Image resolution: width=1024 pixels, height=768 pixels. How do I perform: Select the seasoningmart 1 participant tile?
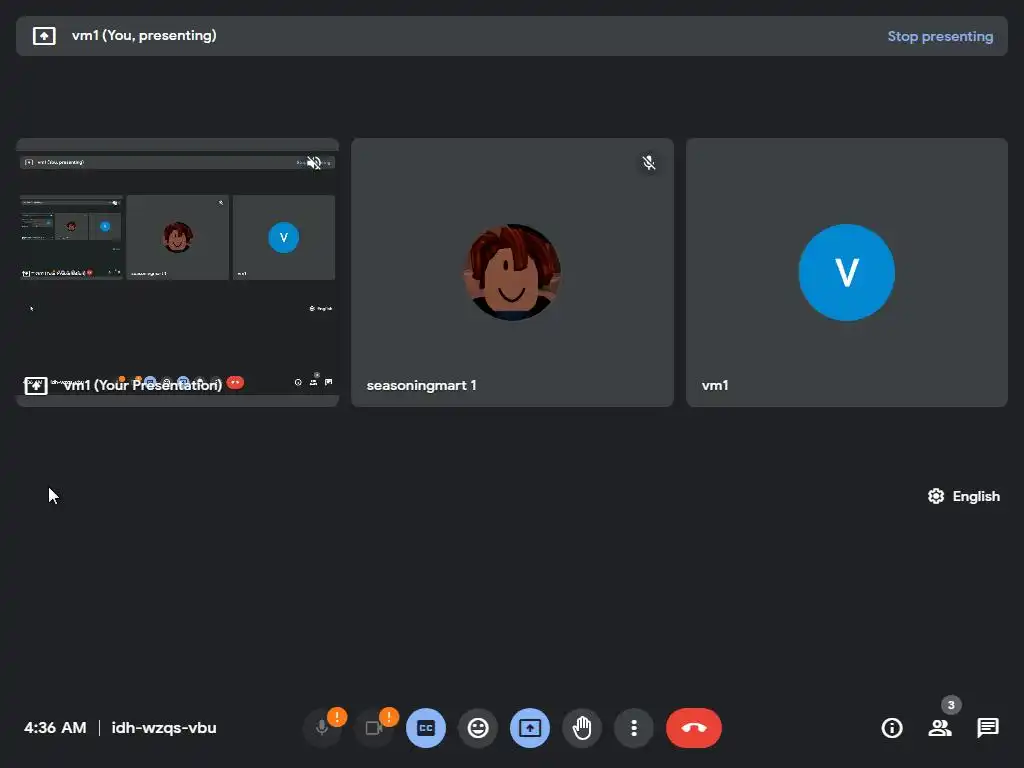click(512, 272)
